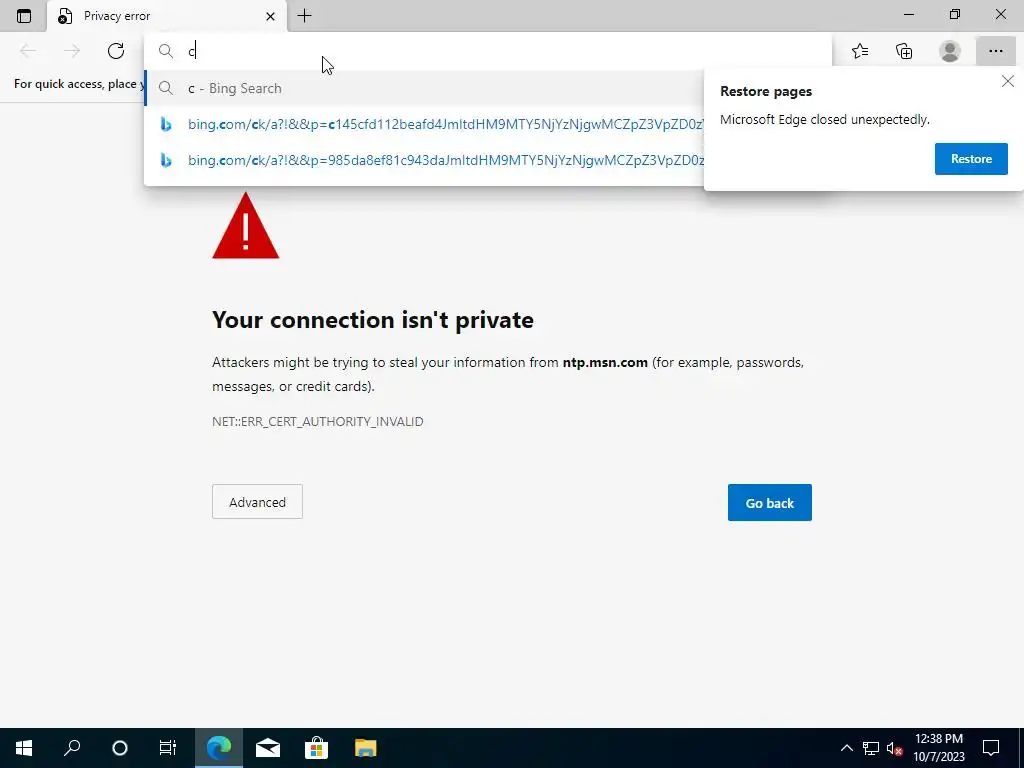Open Microsoft Store from taskbar
1024x768 pixels.
(x=316, y=748)
